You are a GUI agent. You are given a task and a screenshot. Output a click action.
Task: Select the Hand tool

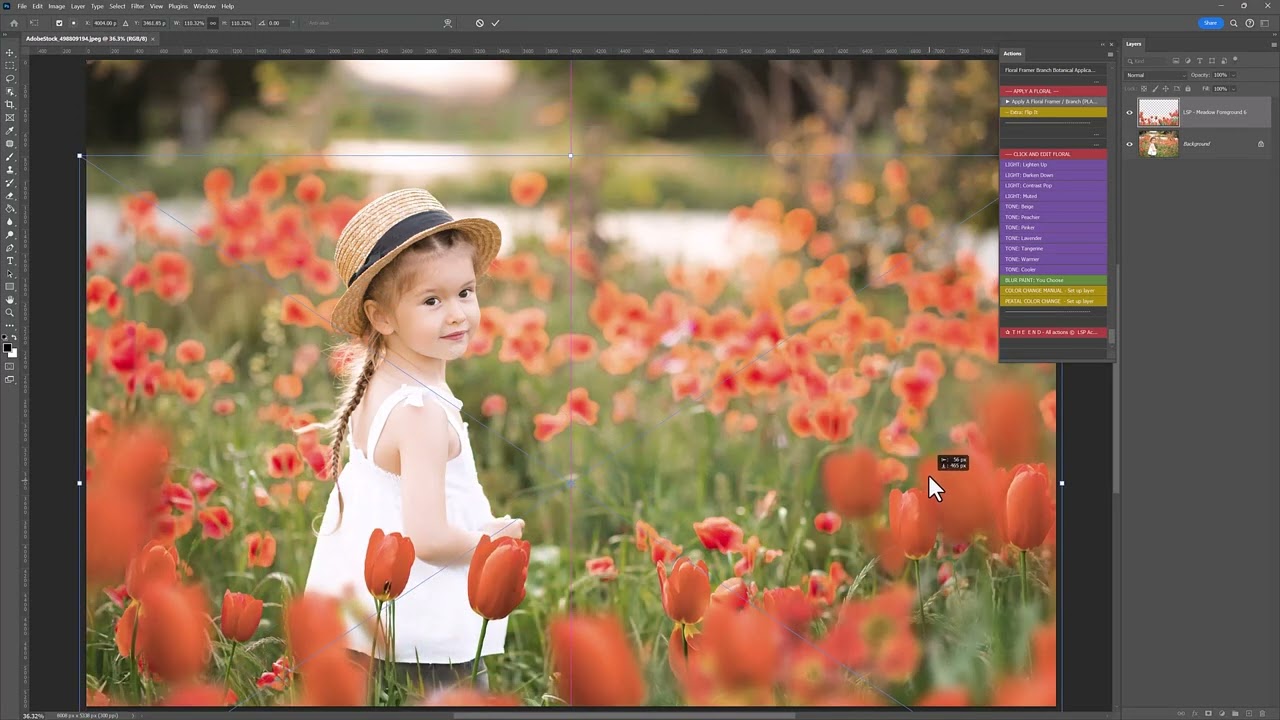(10, 299)
